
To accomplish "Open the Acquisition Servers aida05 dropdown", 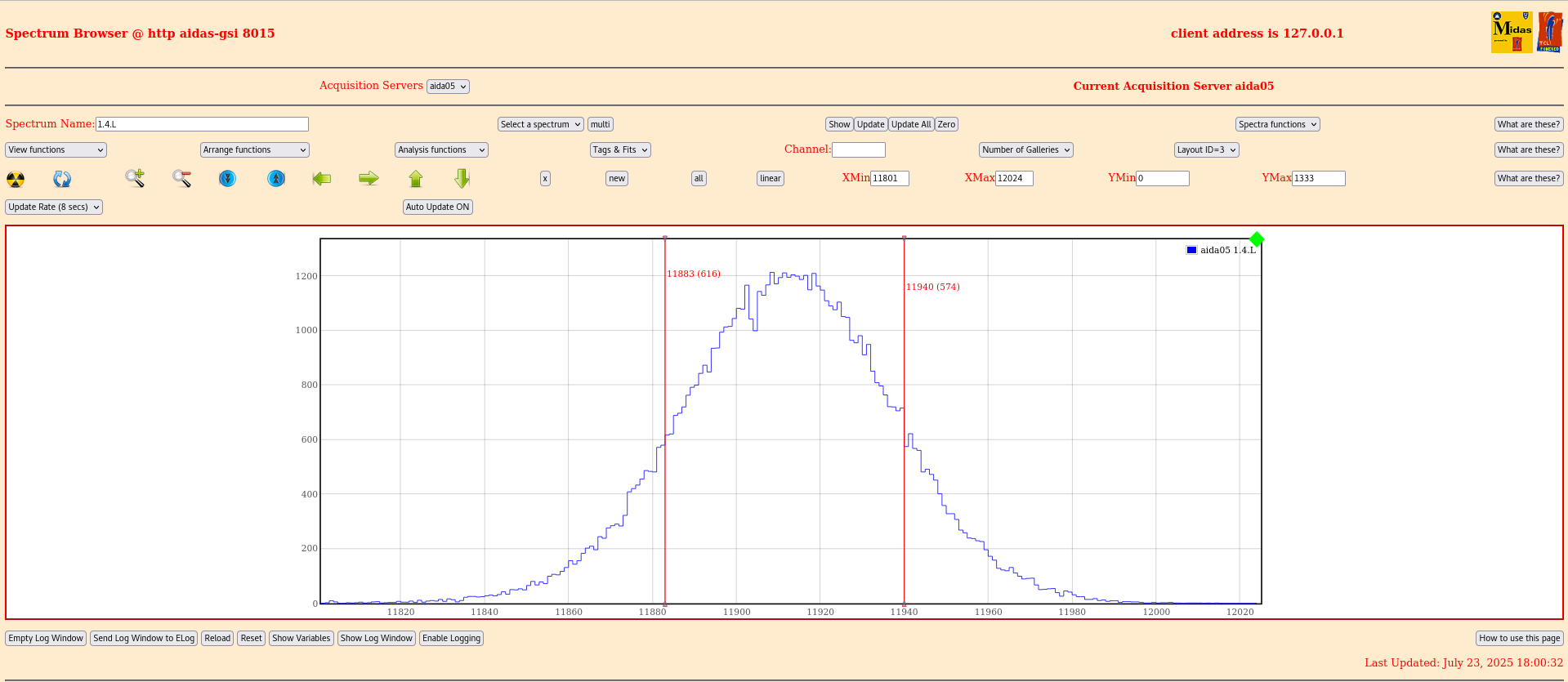I will coord(448,87).
